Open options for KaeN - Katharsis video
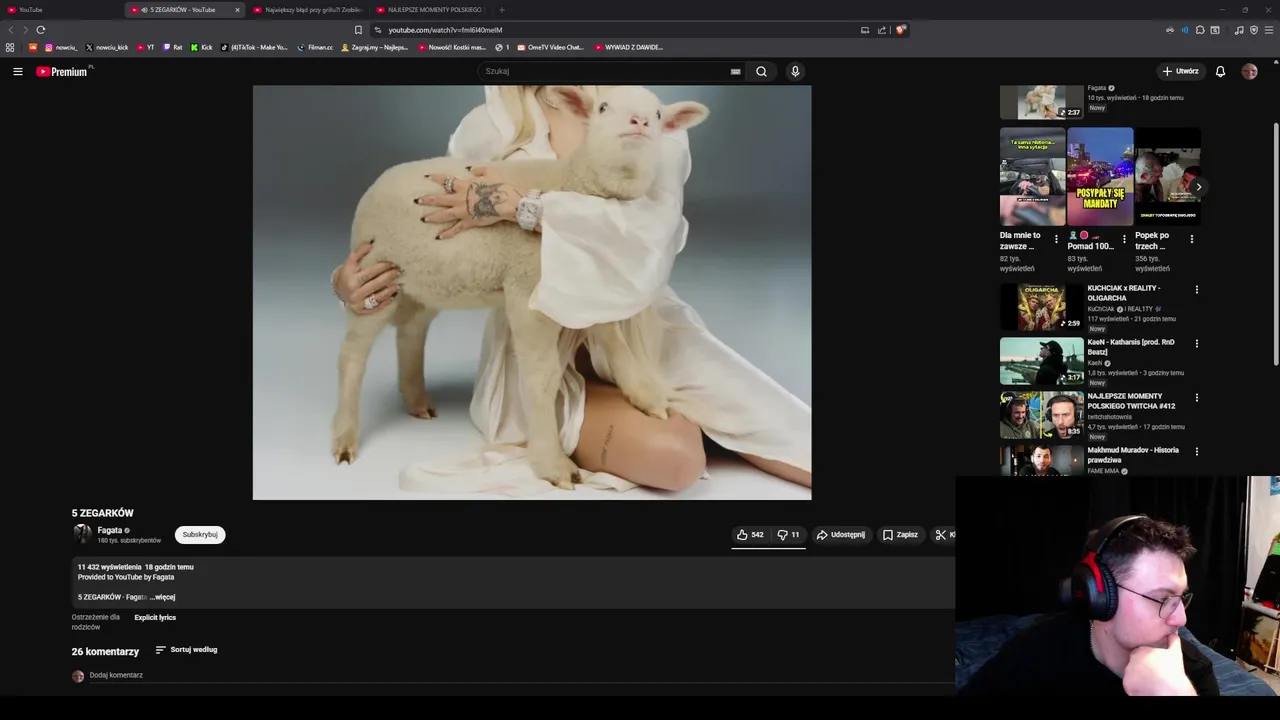This screenshot has width=1280, height=720. click(1196, 344)
